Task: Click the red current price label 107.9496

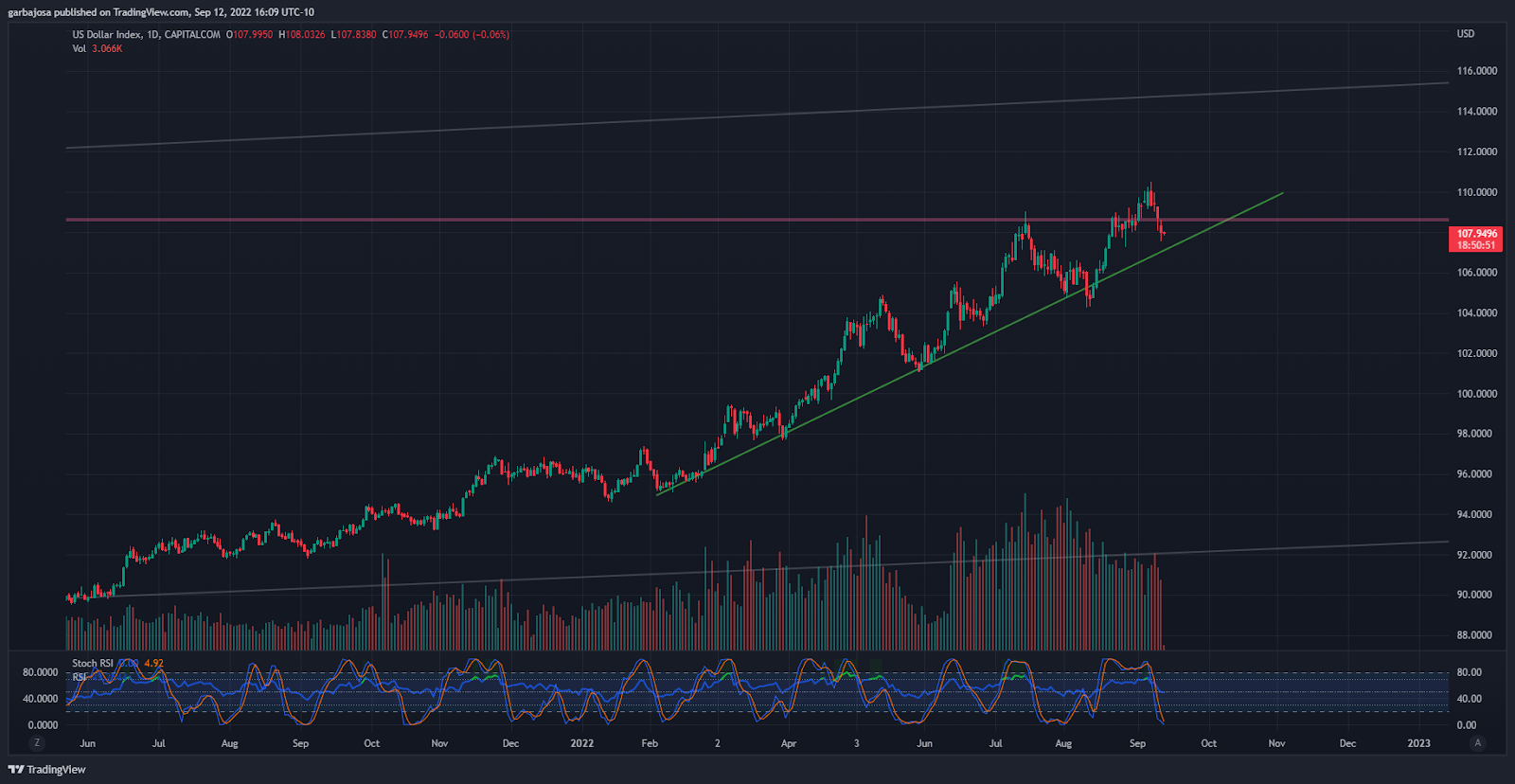Action: 1476,233
